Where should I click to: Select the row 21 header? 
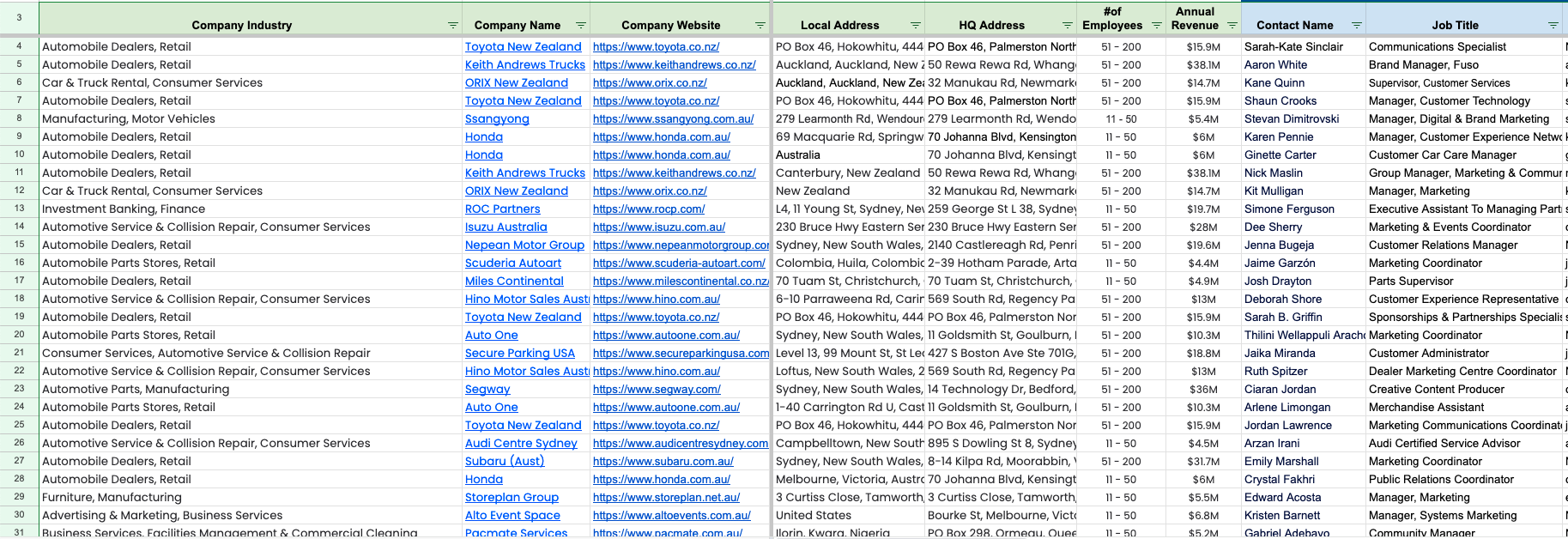tap(19, 353)
